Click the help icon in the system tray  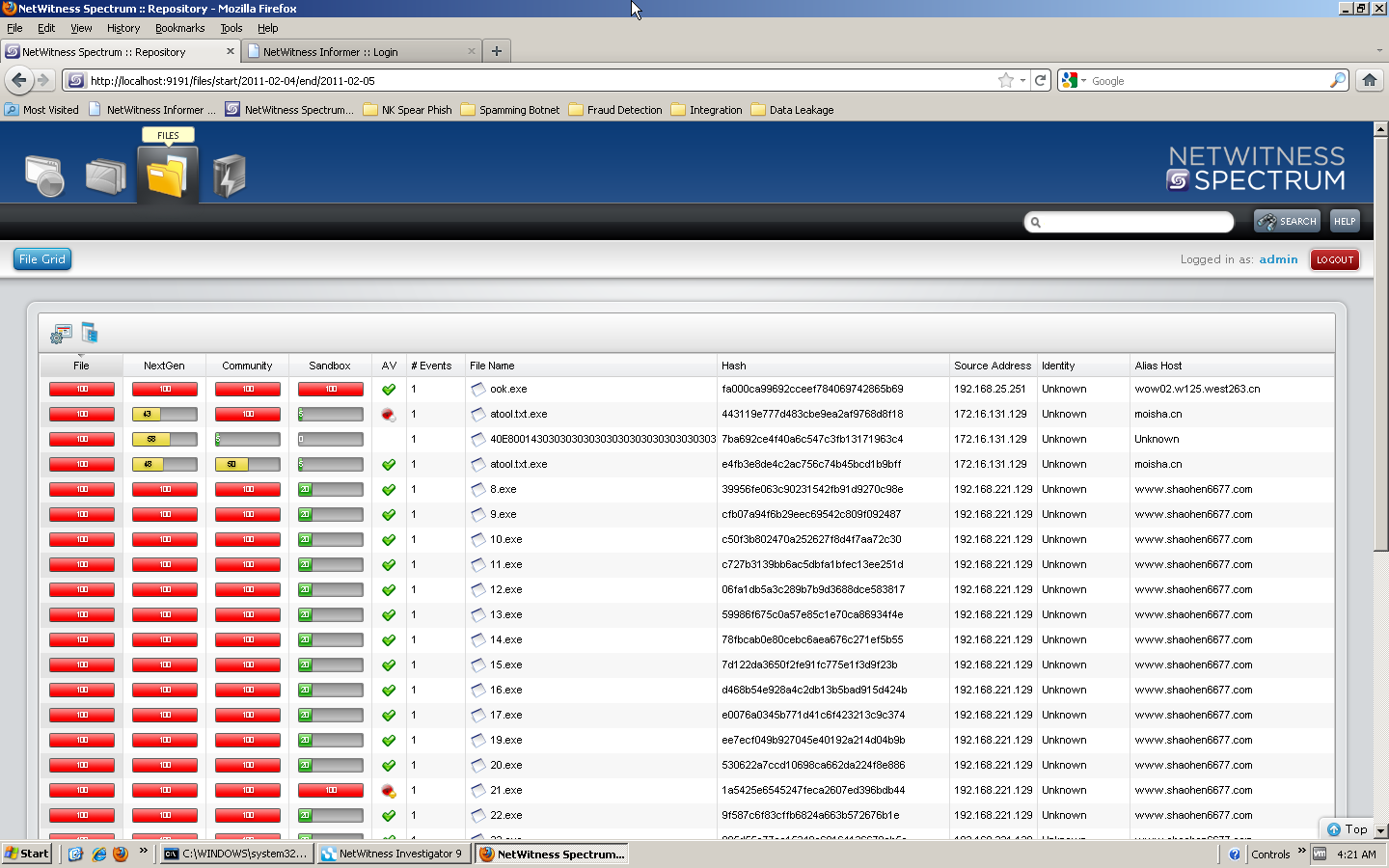(1235, 854)
